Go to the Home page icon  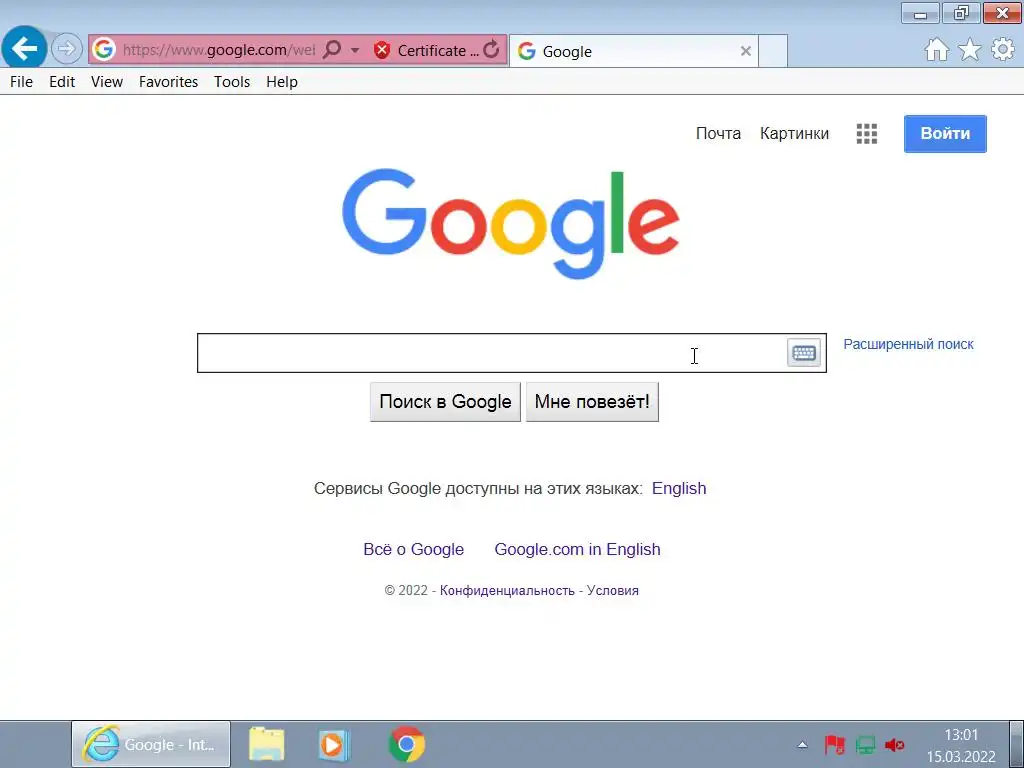click(x=936, y=50)
